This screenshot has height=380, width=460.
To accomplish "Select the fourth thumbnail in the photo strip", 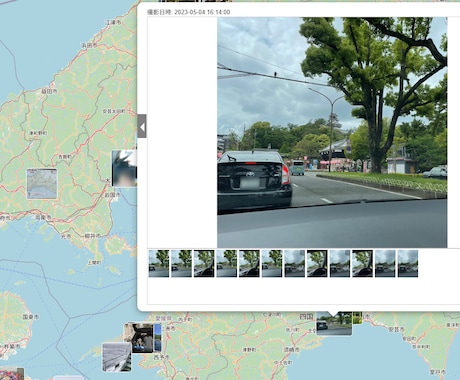I will (227, 263).
